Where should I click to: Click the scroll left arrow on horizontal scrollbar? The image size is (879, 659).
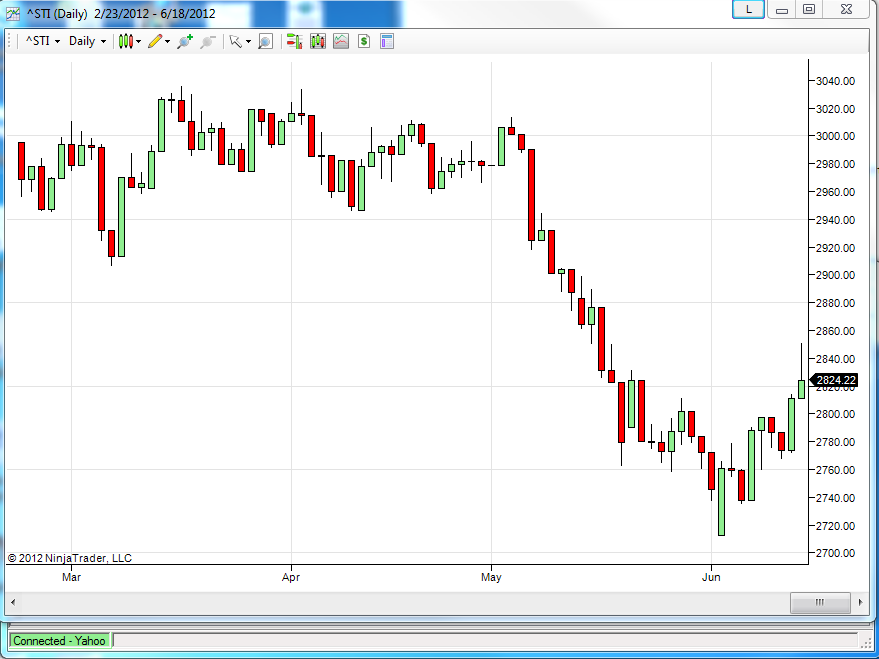[x=13, y=602]
